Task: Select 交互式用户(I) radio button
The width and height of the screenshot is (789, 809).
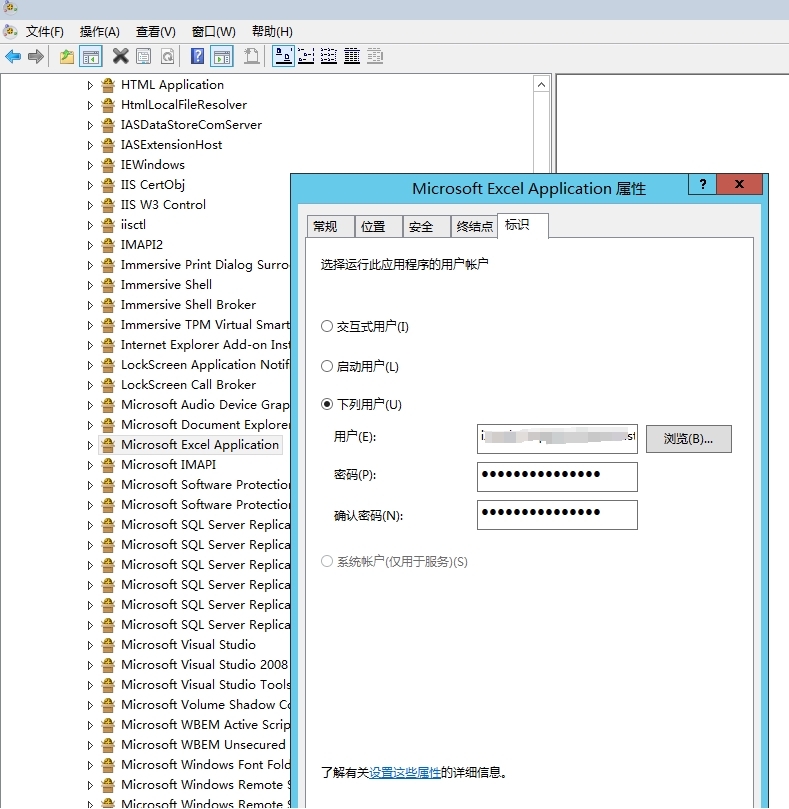Action: [327, 326]
